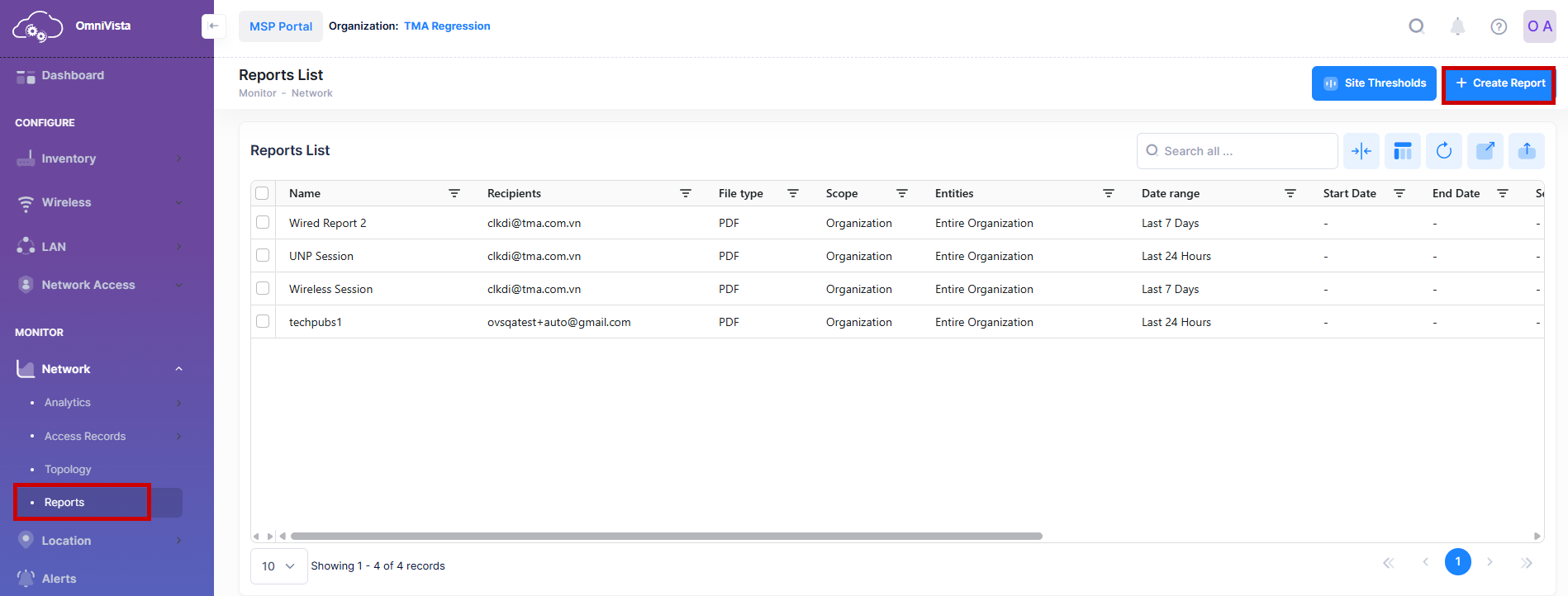This screenshot has height=596, width=1568.
Task: Click the fit columns icon in toolbar
Action: (1361, 151)
